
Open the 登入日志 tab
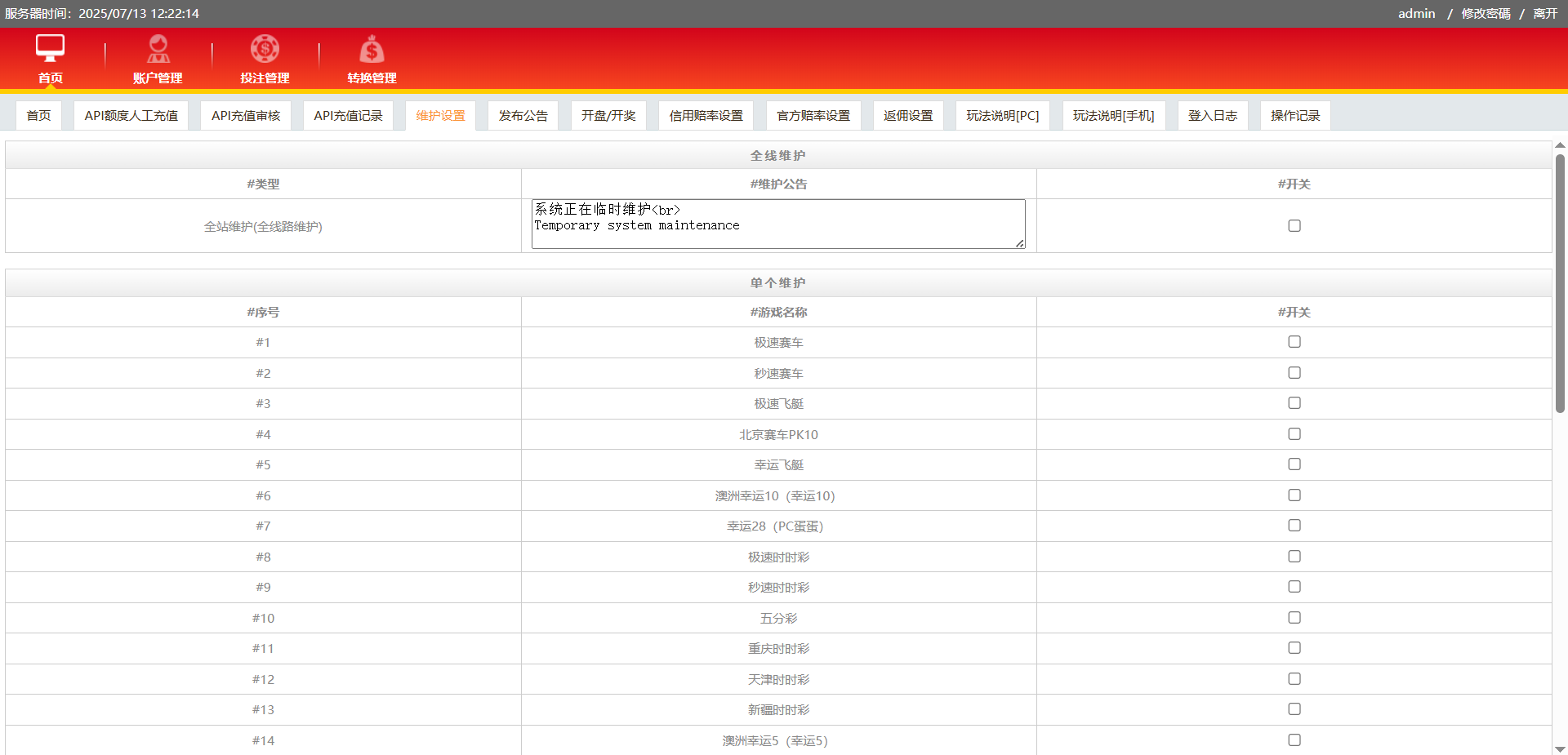[1213, 116]
